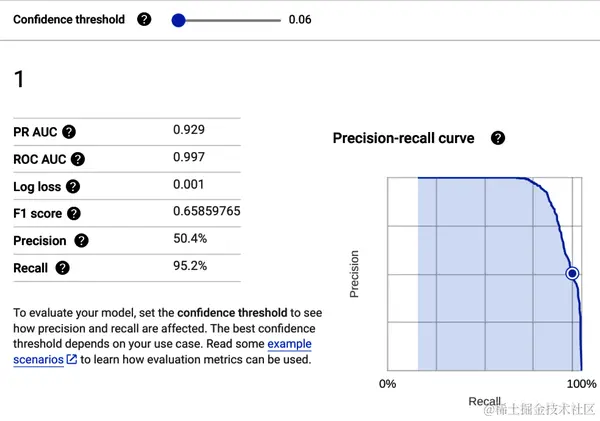The image size is (600, 421).
Task: Click the external link icon after example scenarios
Action: pos(72,360)
